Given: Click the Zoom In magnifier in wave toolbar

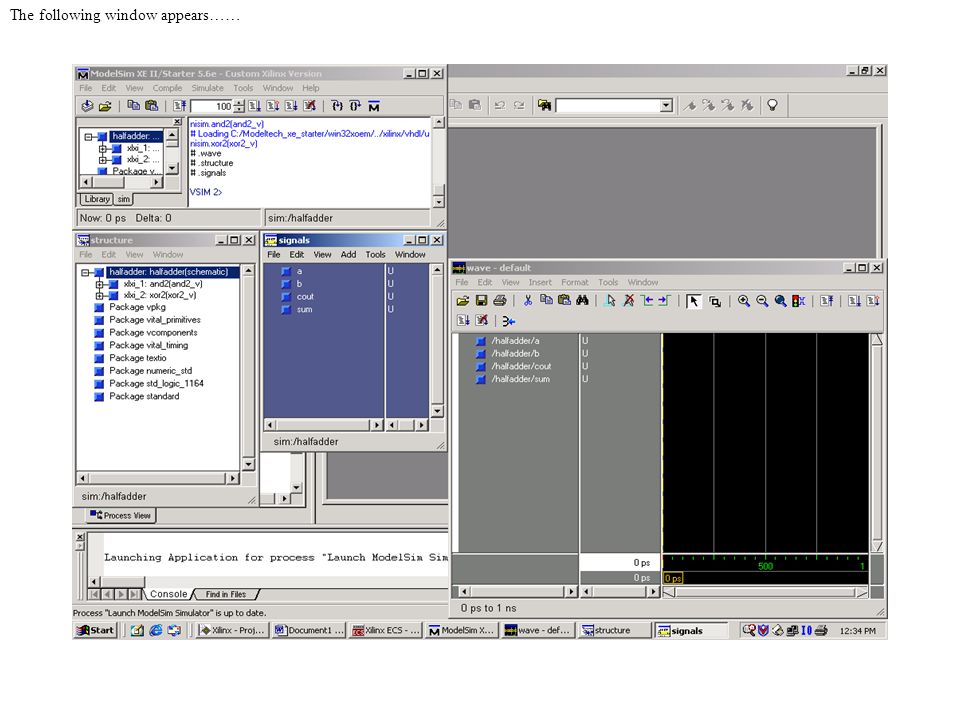Looking at the screenshot, I should [744, 301].
